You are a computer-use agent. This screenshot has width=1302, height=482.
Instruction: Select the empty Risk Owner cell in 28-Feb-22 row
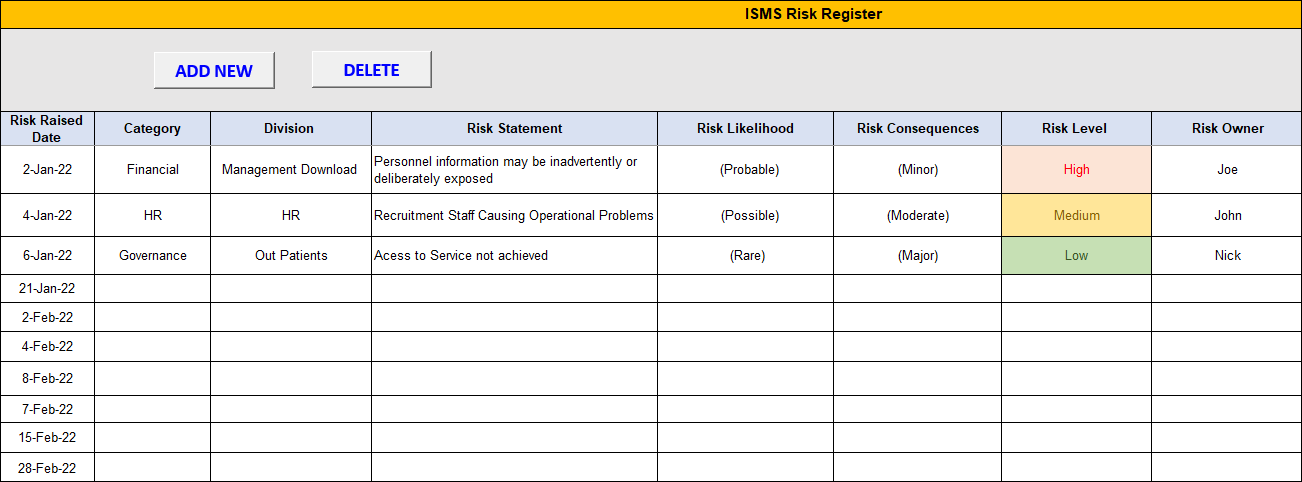(1227, 467)
